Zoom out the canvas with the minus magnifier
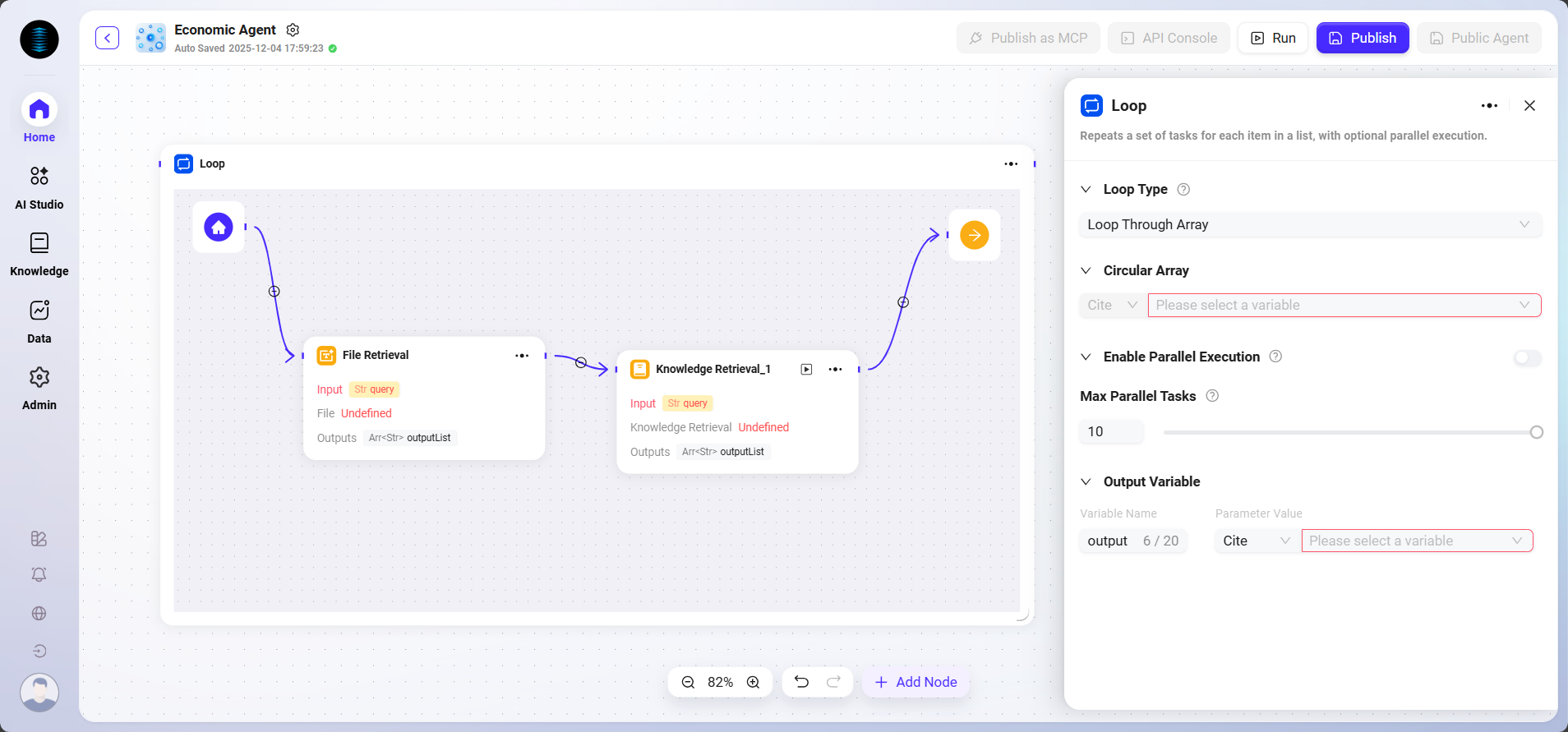The width and height of the screenshot is (1568, 732). [x=688, y=682]
